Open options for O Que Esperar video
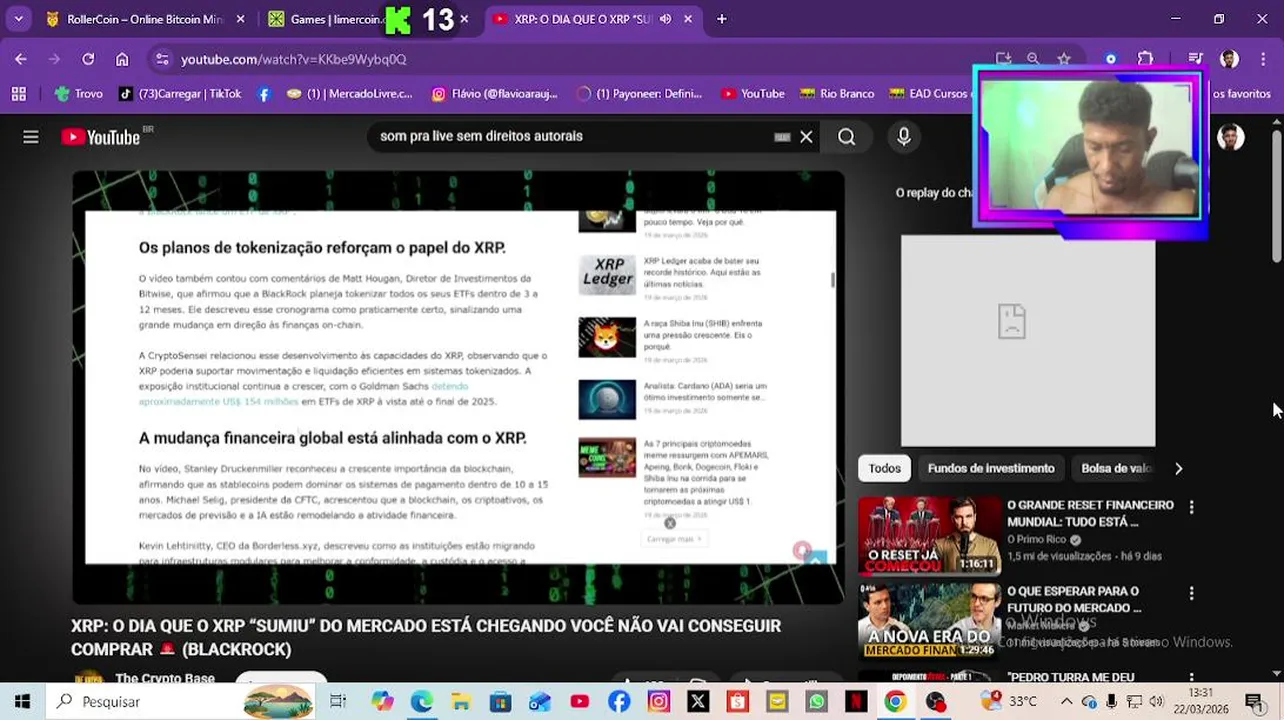 coord(1191,593)
